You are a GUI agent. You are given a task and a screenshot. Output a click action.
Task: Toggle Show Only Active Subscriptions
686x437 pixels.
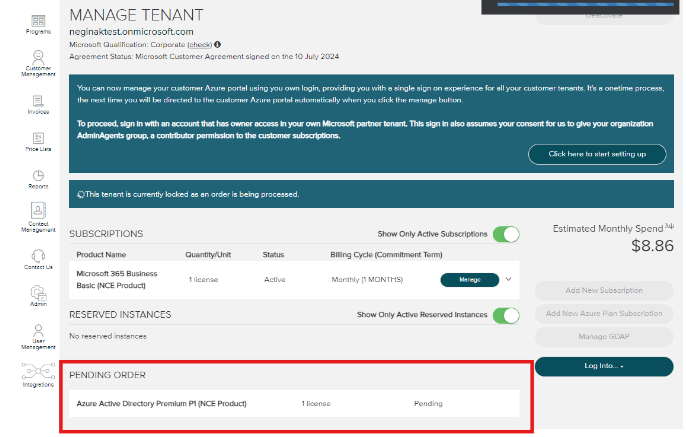click(506, 234)
